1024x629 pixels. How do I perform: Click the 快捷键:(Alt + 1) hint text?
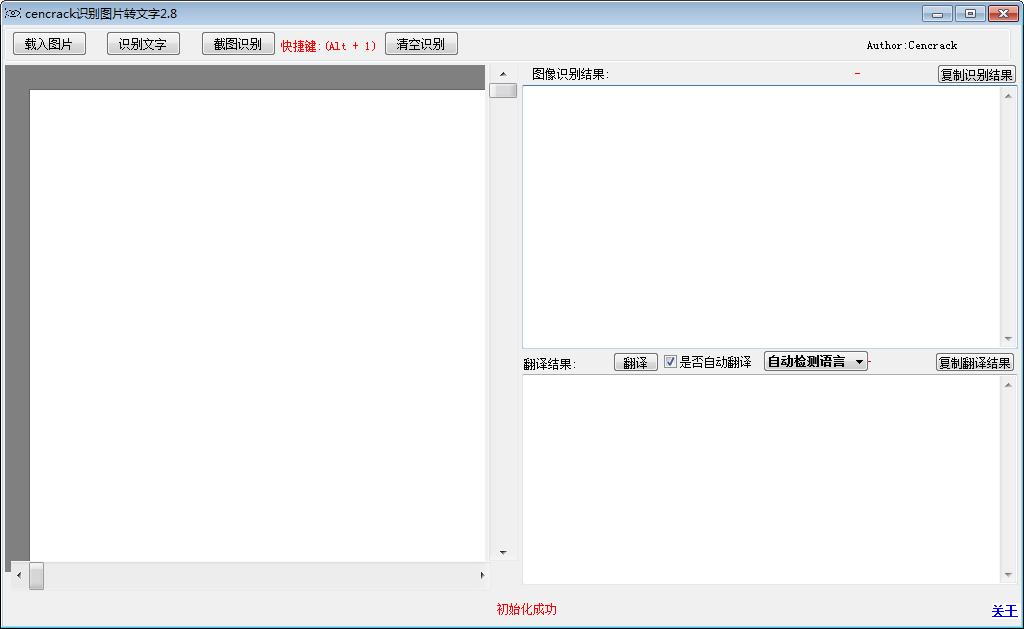(x=328, y=46)
